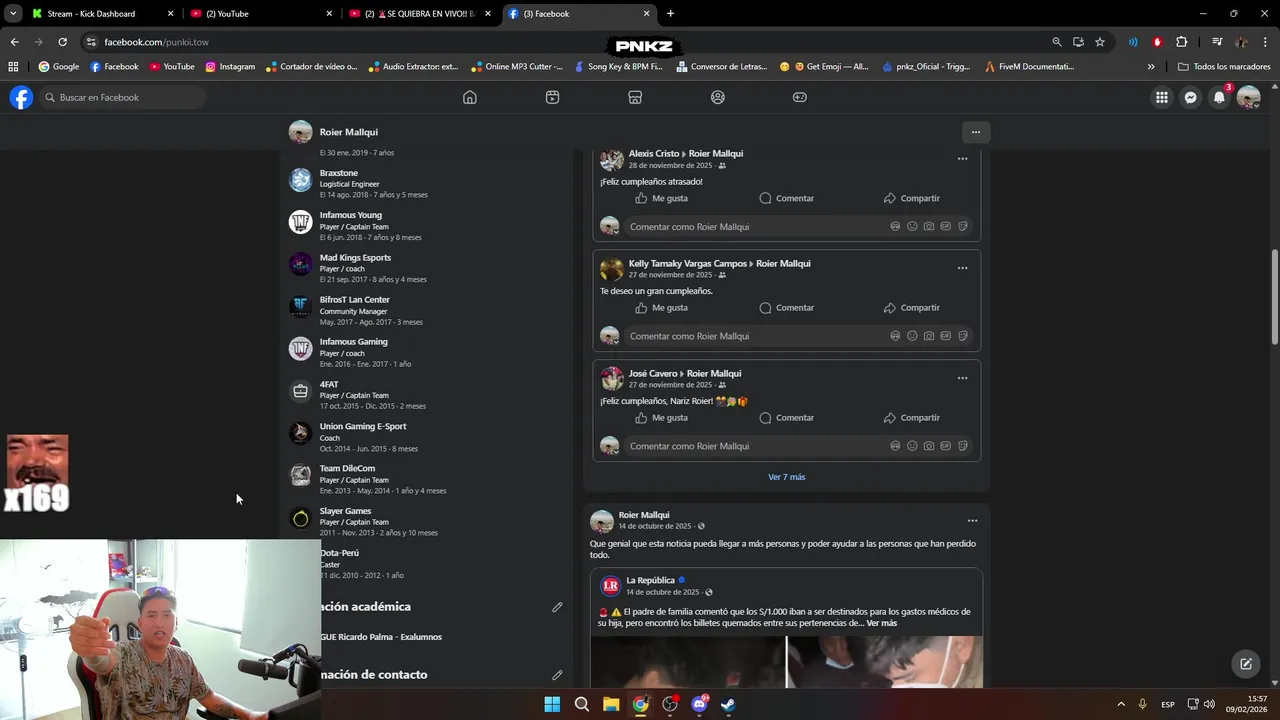Open the Gaming icon in top bar

800,97
